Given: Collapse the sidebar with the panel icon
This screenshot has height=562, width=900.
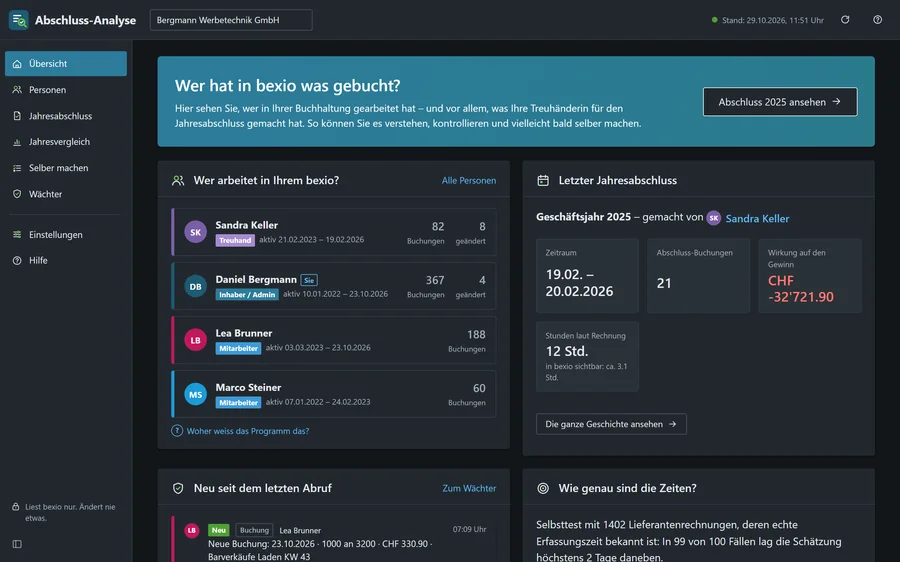Looking at the screenshot, I should coord(17,544).
